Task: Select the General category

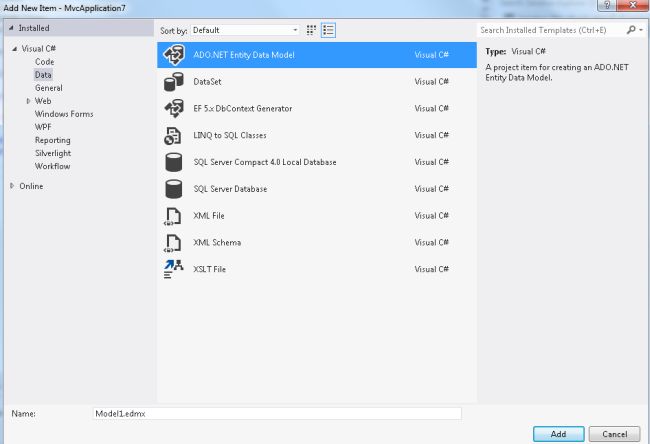Action: [x=49, y=88]
